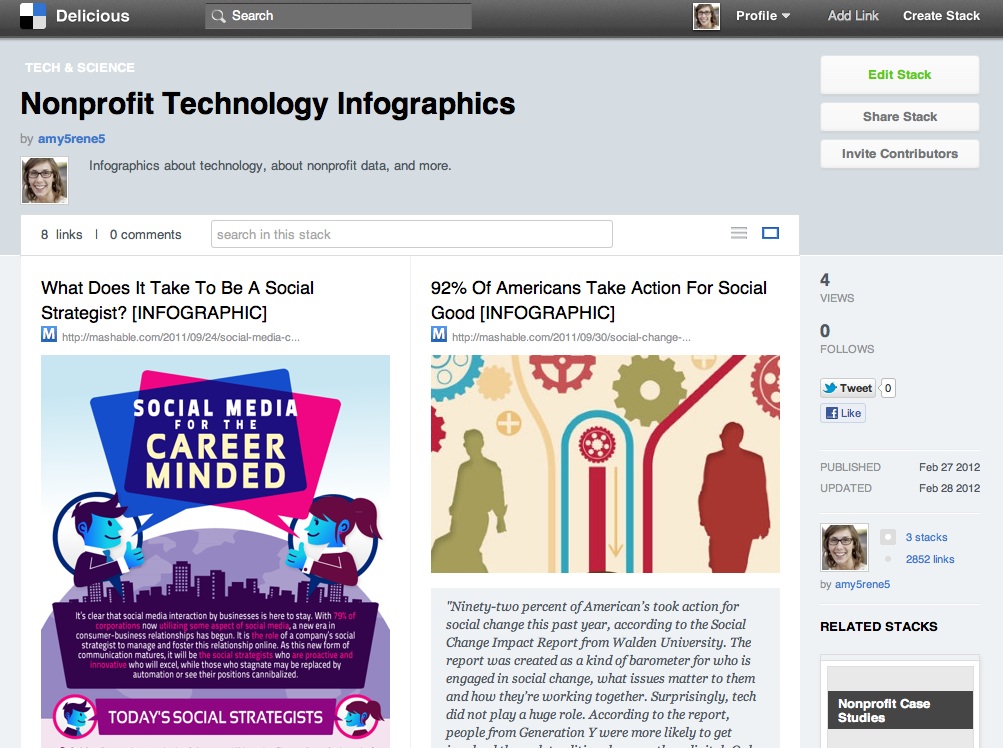The width and height of the screenshot is (1003, 748).
Task: Click the 8 links count
Action: click(61, 235)
